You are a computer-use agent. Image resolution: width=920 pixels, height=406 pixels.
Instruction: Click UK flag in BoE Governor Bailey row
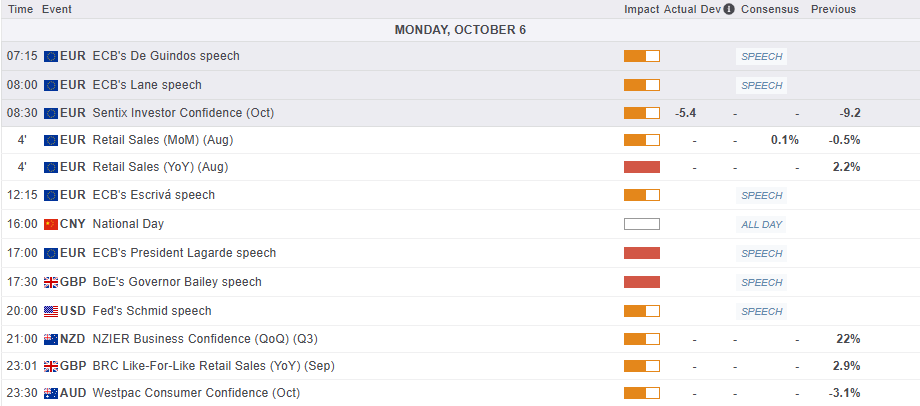[51, 282]
